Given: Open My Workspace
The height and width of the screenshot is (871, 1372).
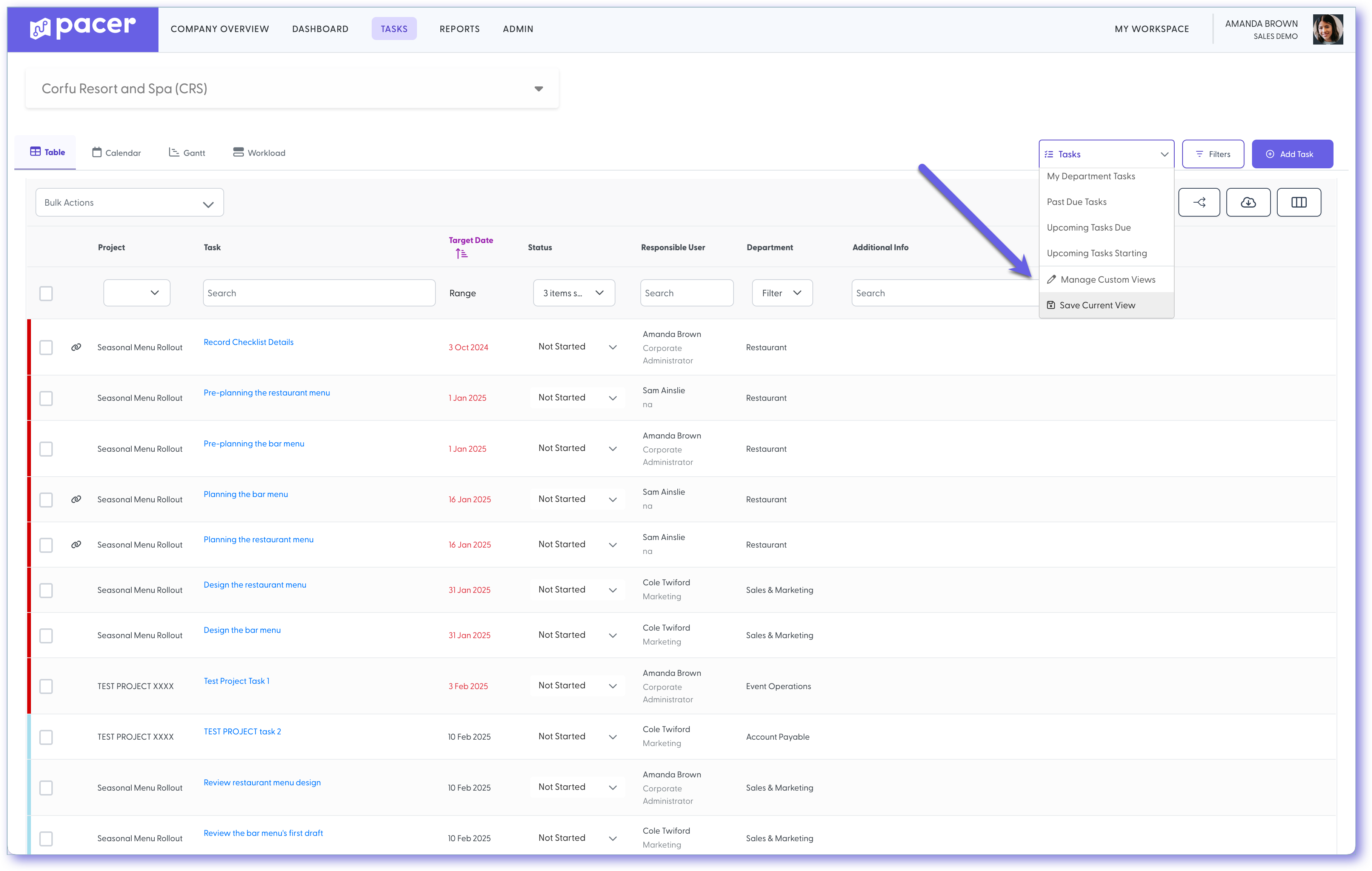Looking at the screenshot, I should pyautogui.click(x=1152, y=29).
